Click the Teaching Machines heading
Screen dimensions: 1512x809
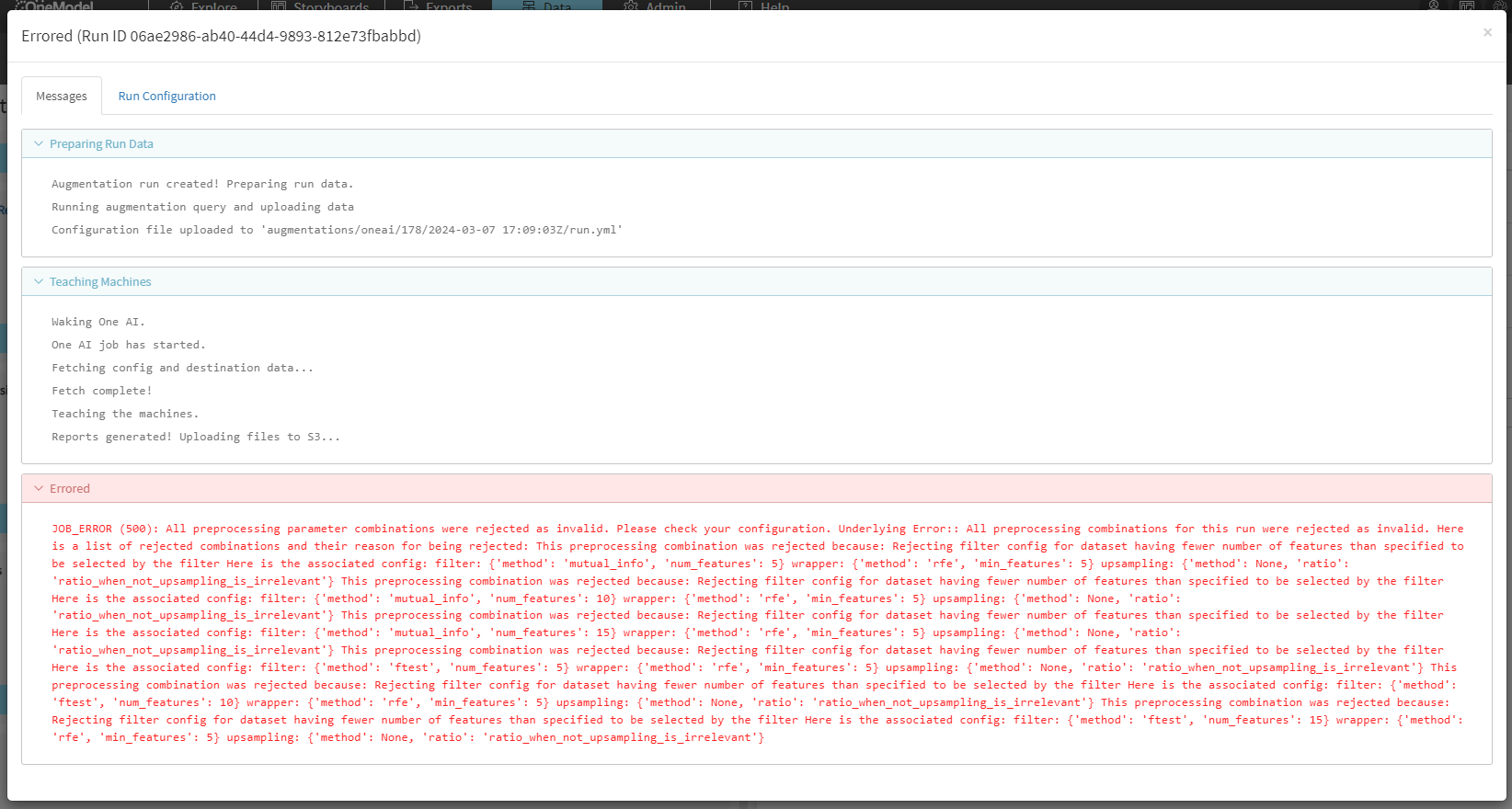tap(100, 282)
